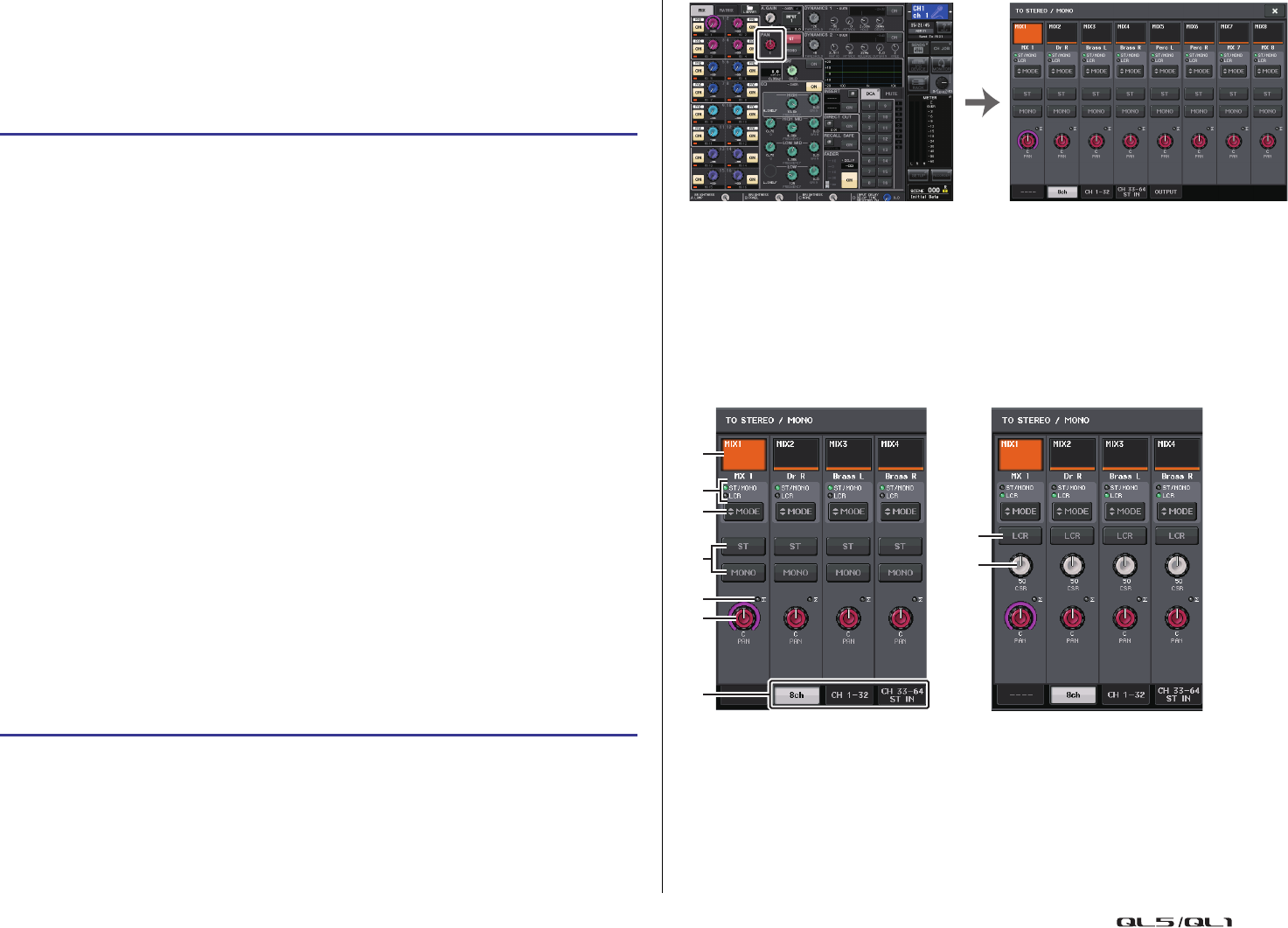Open MIX2 MODE selector in LCR-mode window
The width and height of the screenshot is (1288, 928).
pos(1073,512)
